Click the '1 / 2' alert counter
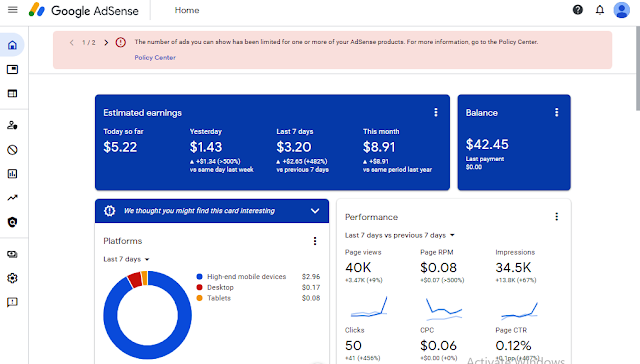 tap(89, 42)
